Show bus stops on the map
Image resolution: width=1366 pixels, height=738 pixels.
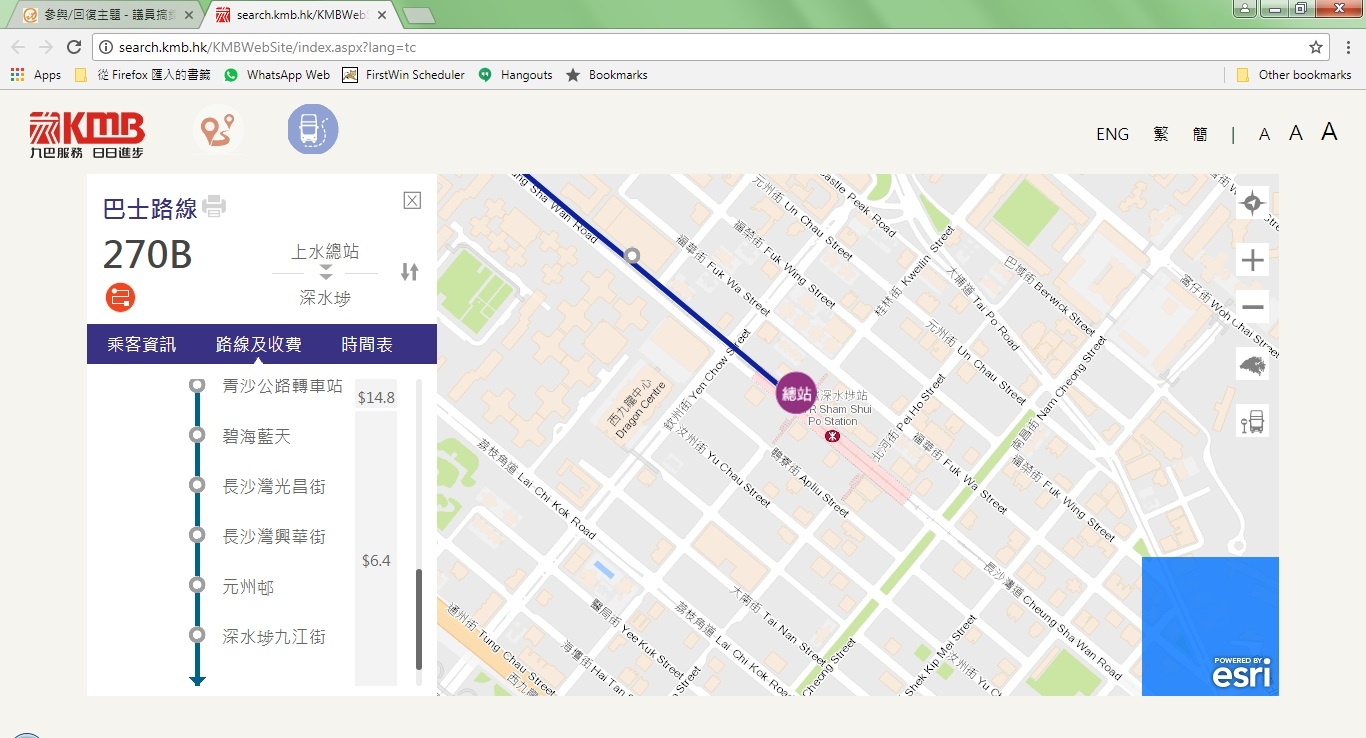tap(1252, 422)
